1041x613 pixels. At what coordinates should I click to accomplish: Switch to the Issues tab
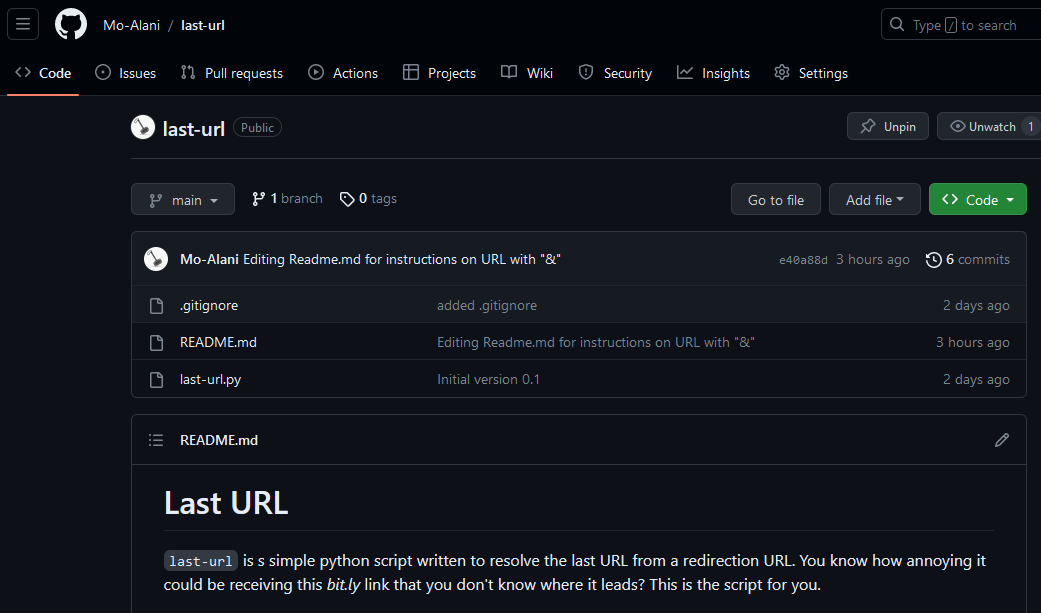[x=126, y=73]
